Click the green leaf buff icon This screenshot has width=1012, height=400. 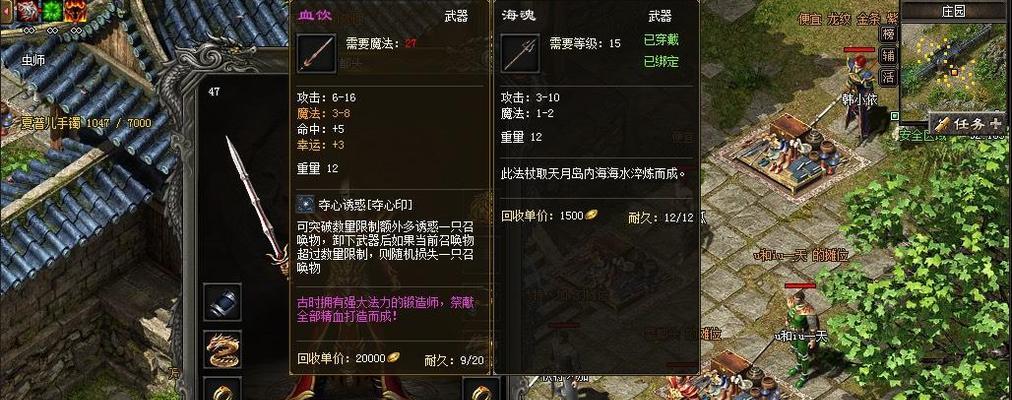click(x=52, y=11)
